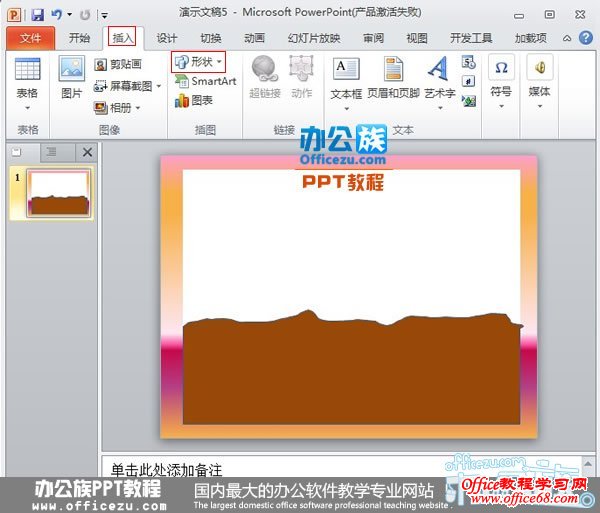600x513 pixels.
Task: Insert a picture using the 图片 icon
Action: (72, 78)
